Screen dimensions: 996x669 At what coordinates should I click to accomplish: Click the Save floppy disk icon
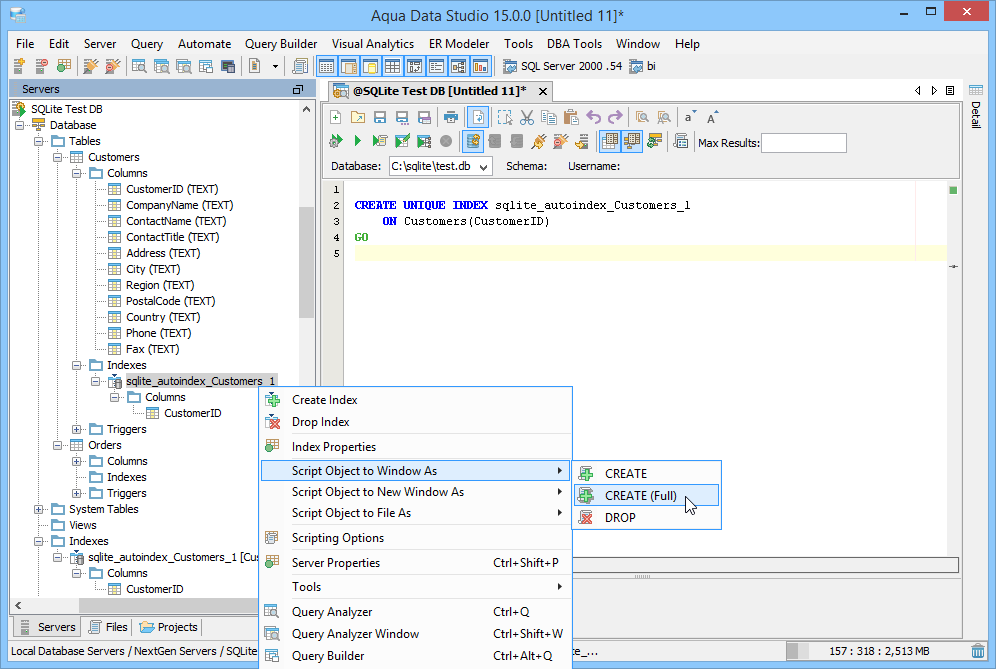pyautogui.click(x=380, y=118)
